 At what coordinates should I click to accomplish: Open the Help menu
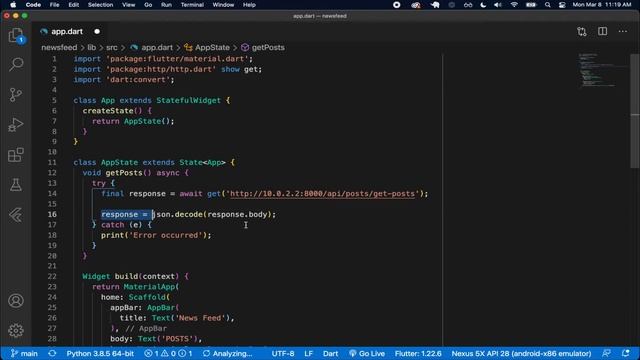click(x=249, y=5)
